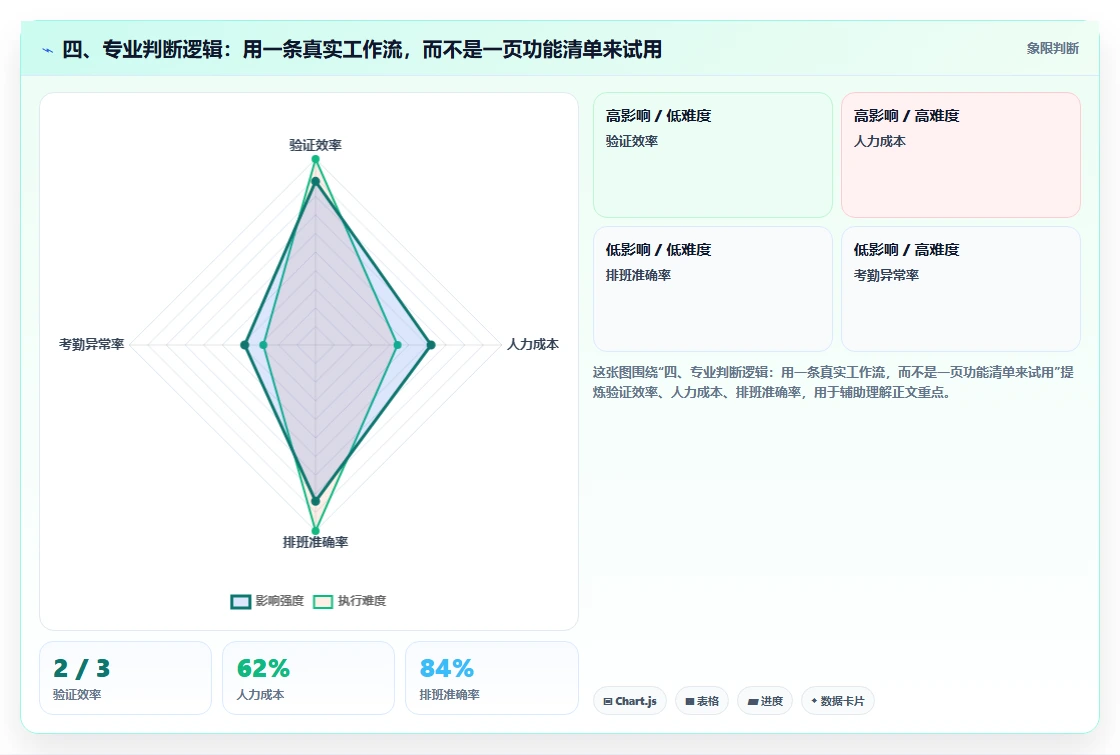The width and height of the screenshot is (1120, 755).
Task: Click the 进度 tag
Action: 765,701
